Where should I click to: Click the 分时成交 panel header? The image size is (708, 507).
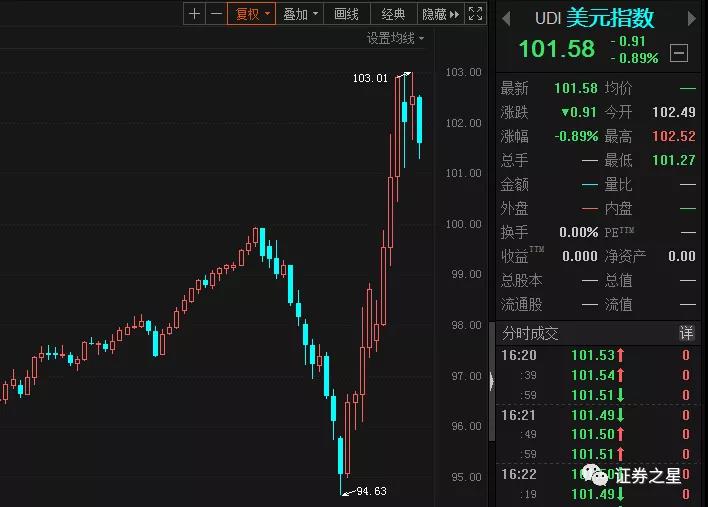point(531,332)
